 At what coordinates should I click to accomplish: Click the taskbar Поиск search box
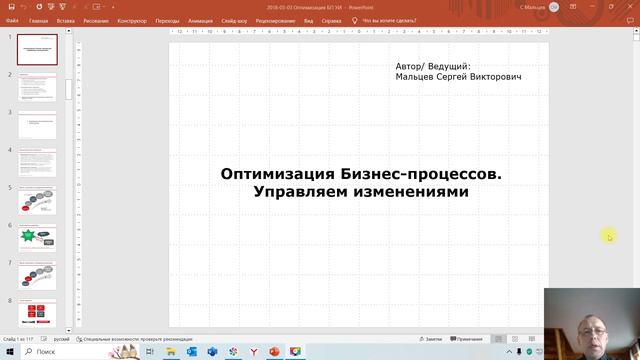click(x=80, y=351)
